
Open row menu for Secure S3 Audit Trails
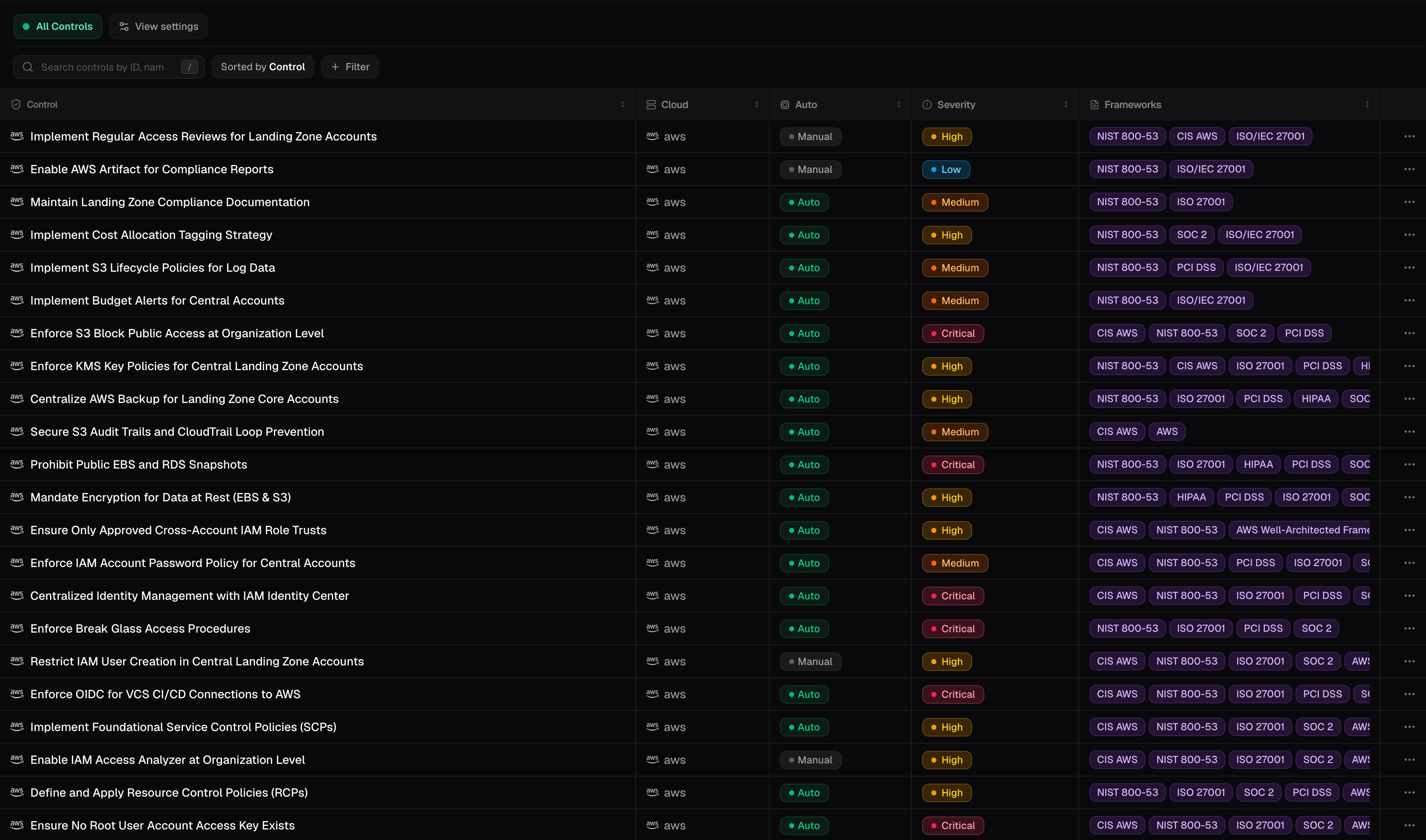pyautogui.click(x=1409, y=432)
